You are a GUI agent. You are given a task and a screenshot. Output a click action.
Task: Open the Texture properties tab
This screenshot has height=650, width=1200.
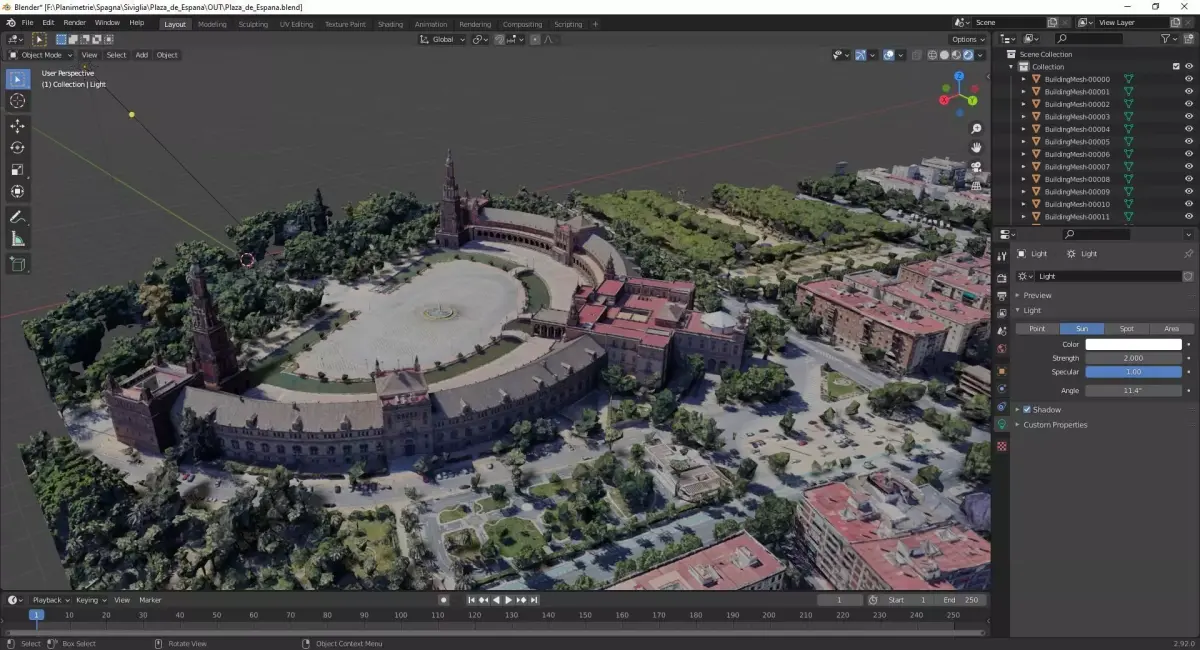[1002, 445]
